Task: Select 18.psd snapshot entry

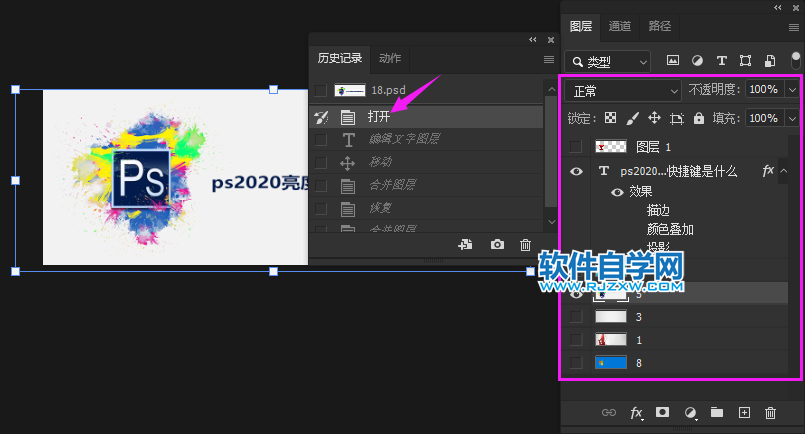Action: click(426, 90)
